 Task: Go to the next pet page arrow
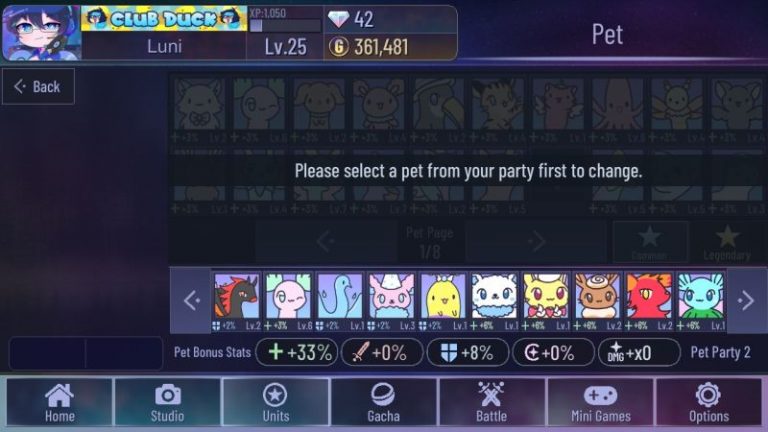point(535,240)
